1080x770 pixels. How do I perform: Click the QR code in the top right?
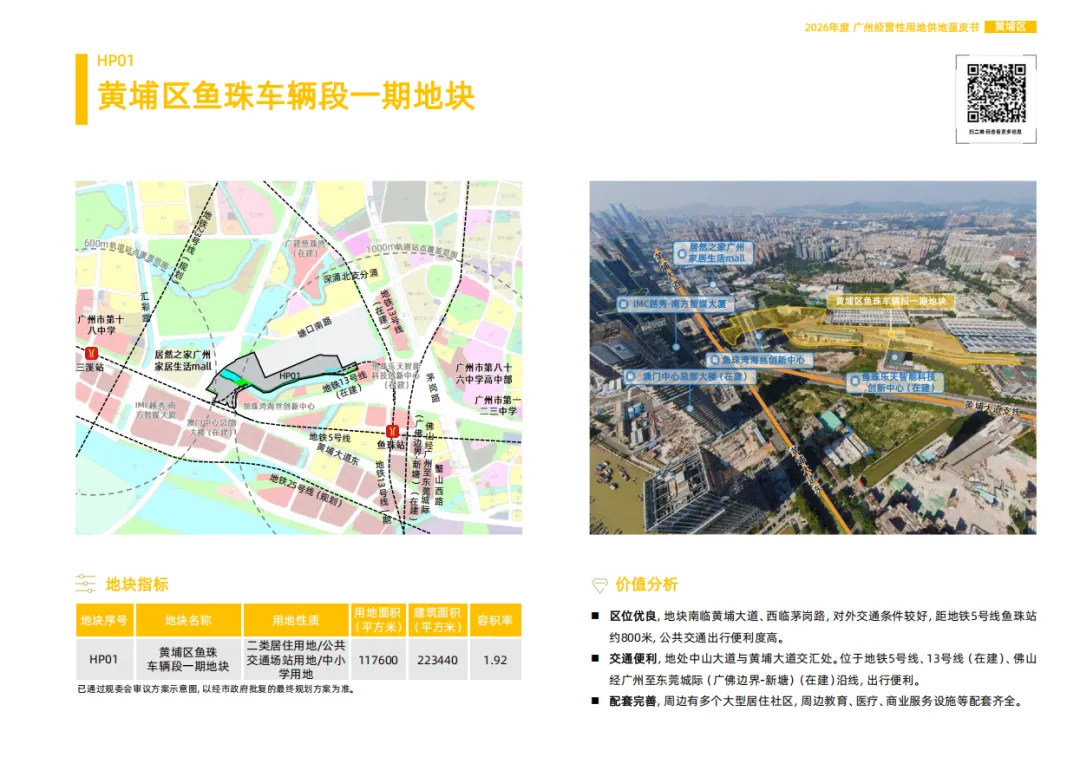[x=996, y=93]
